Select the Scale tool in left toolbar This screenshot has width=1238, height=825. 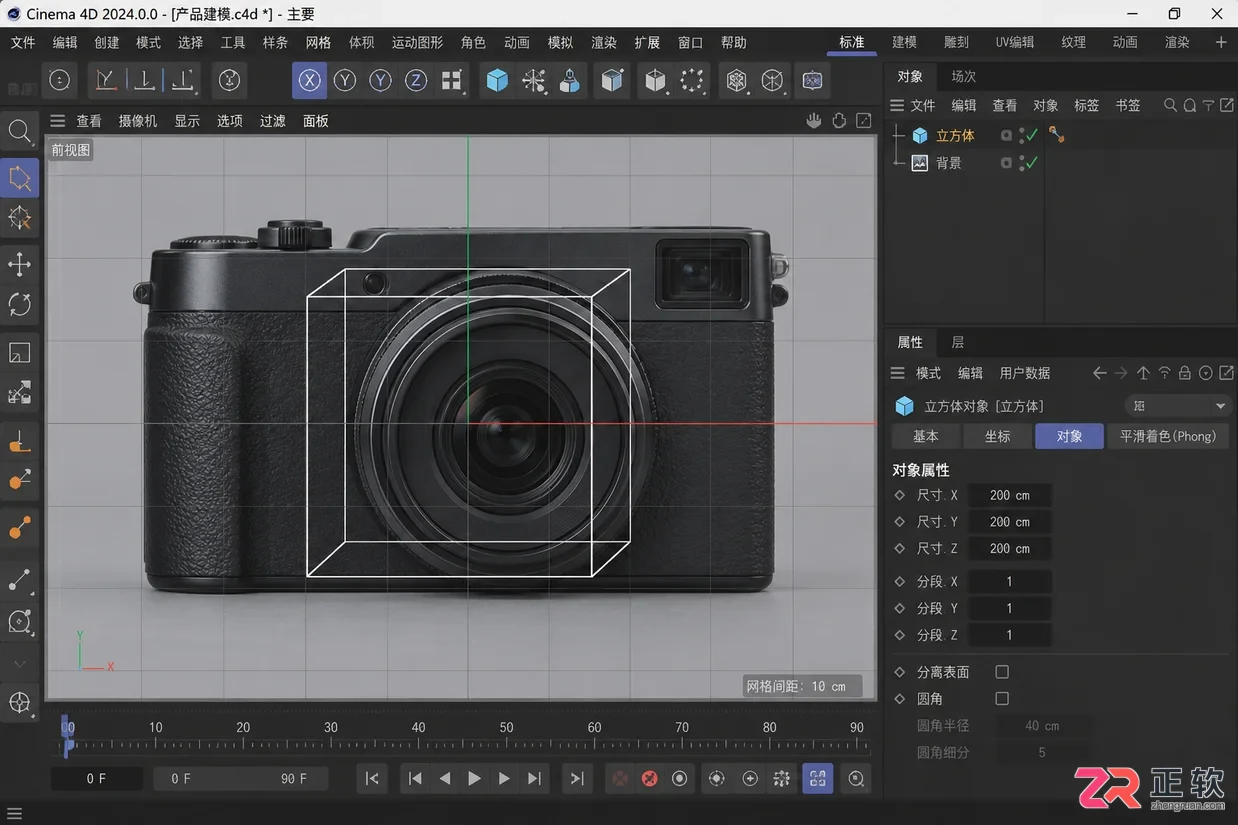(x=19, y=352)
